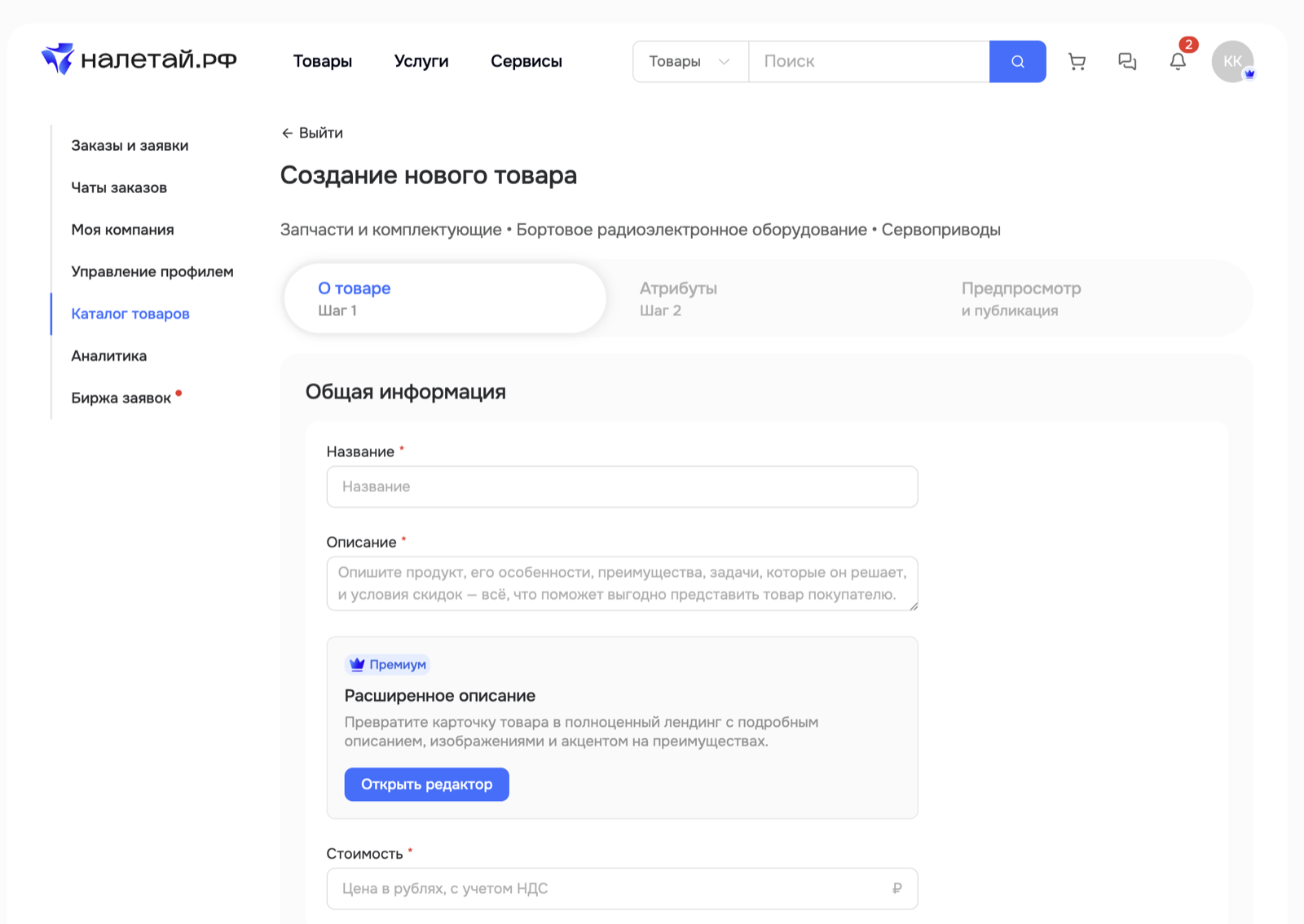
Task: Go to Чаты заказов
Action: click(119, 187)
